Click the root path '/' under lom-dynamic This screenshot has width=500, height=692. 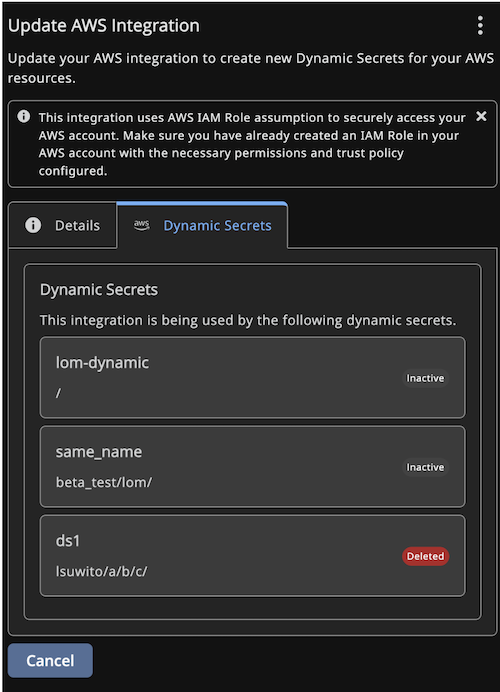pyautogui.click(x=58, y=393)
